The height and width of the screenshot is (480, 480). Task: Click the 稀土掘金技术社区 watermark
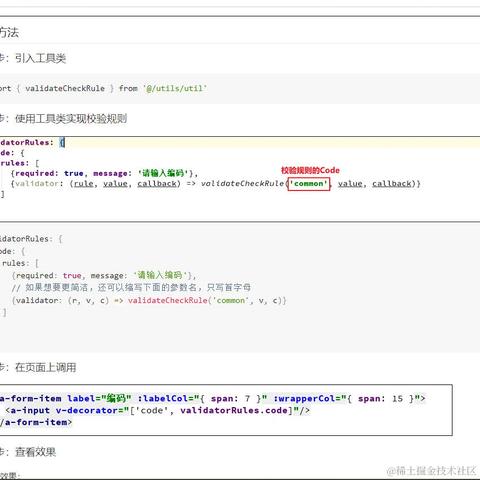431,471
